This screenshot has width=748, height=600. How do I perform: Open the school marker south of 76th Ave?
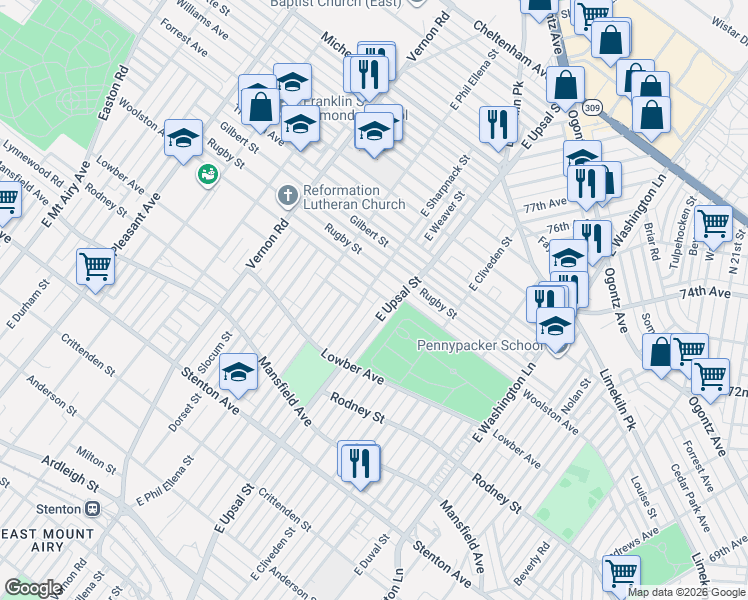[x=569, y=259]
